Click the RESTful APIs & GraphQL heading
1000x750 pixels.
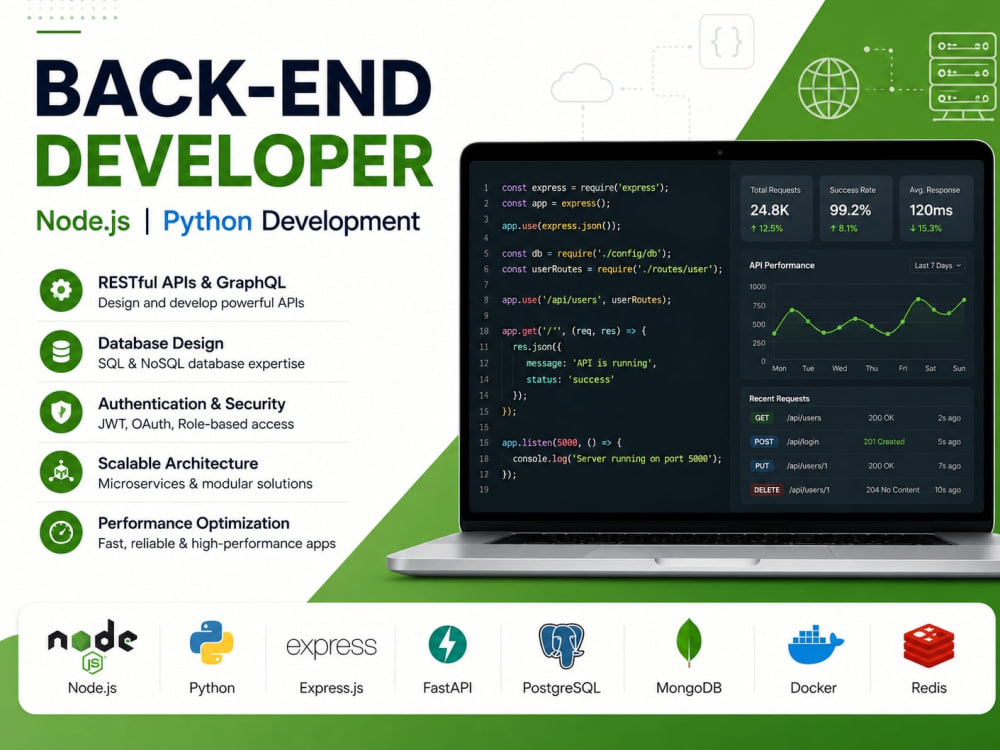coord(191,283)
